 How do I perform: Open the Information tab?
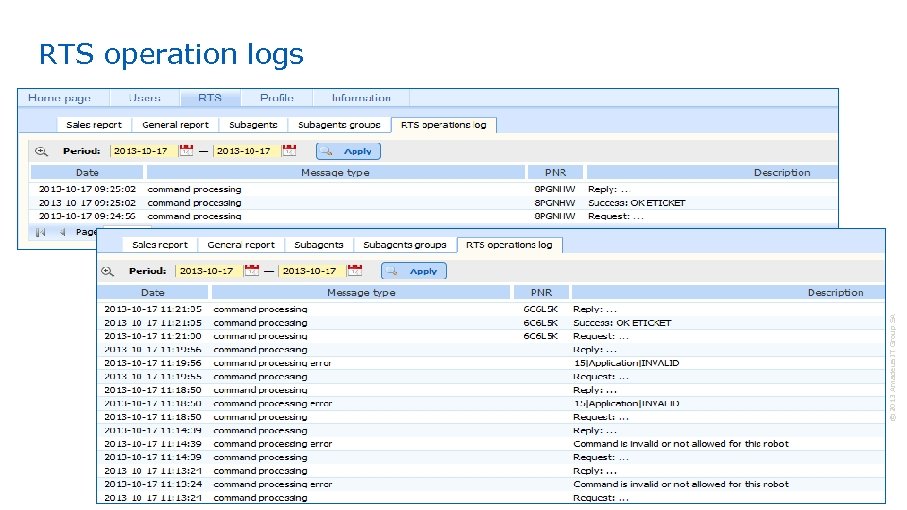(361, 98)
